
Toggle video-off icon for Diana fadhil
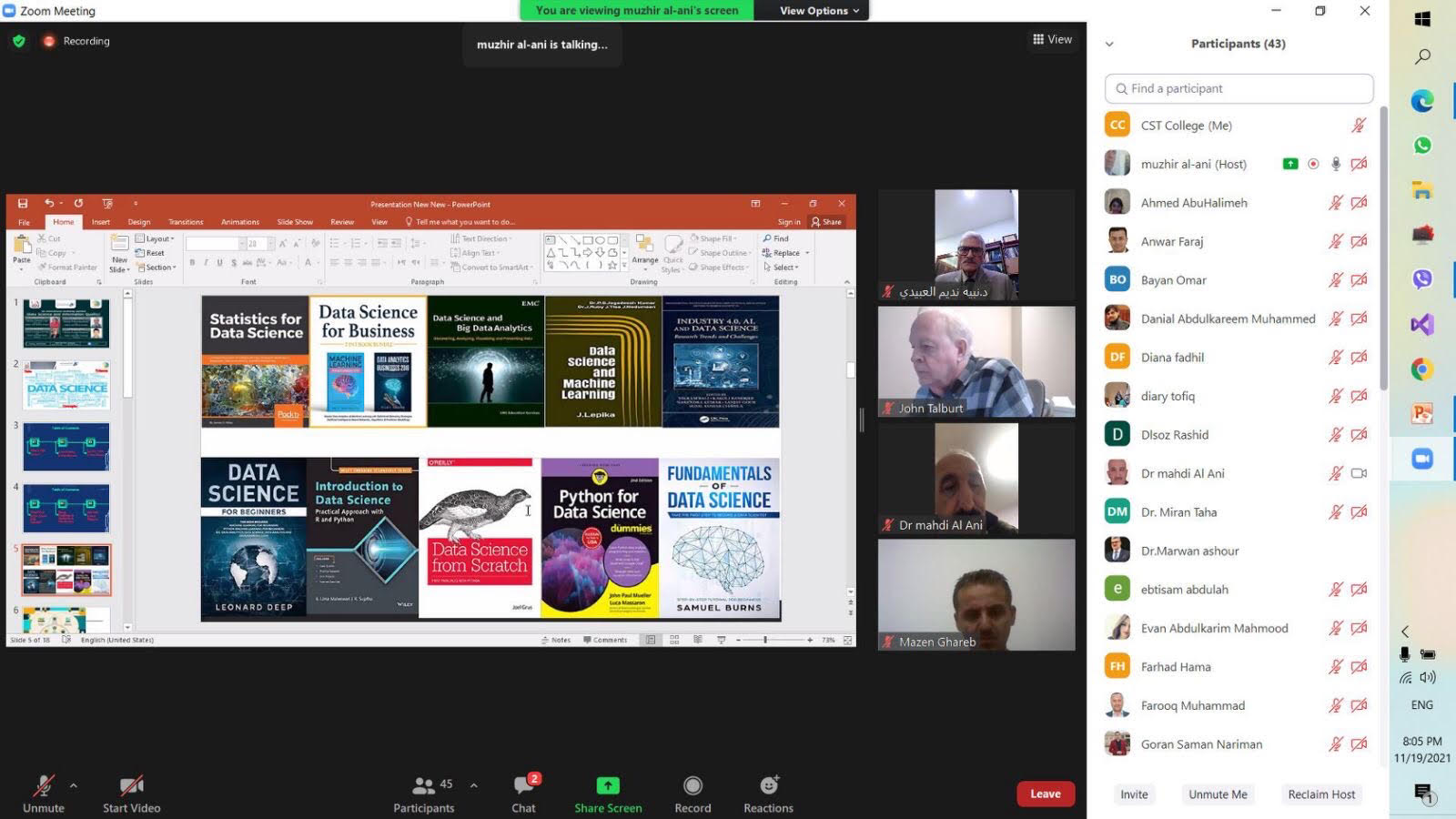(x=1359, y=358)
